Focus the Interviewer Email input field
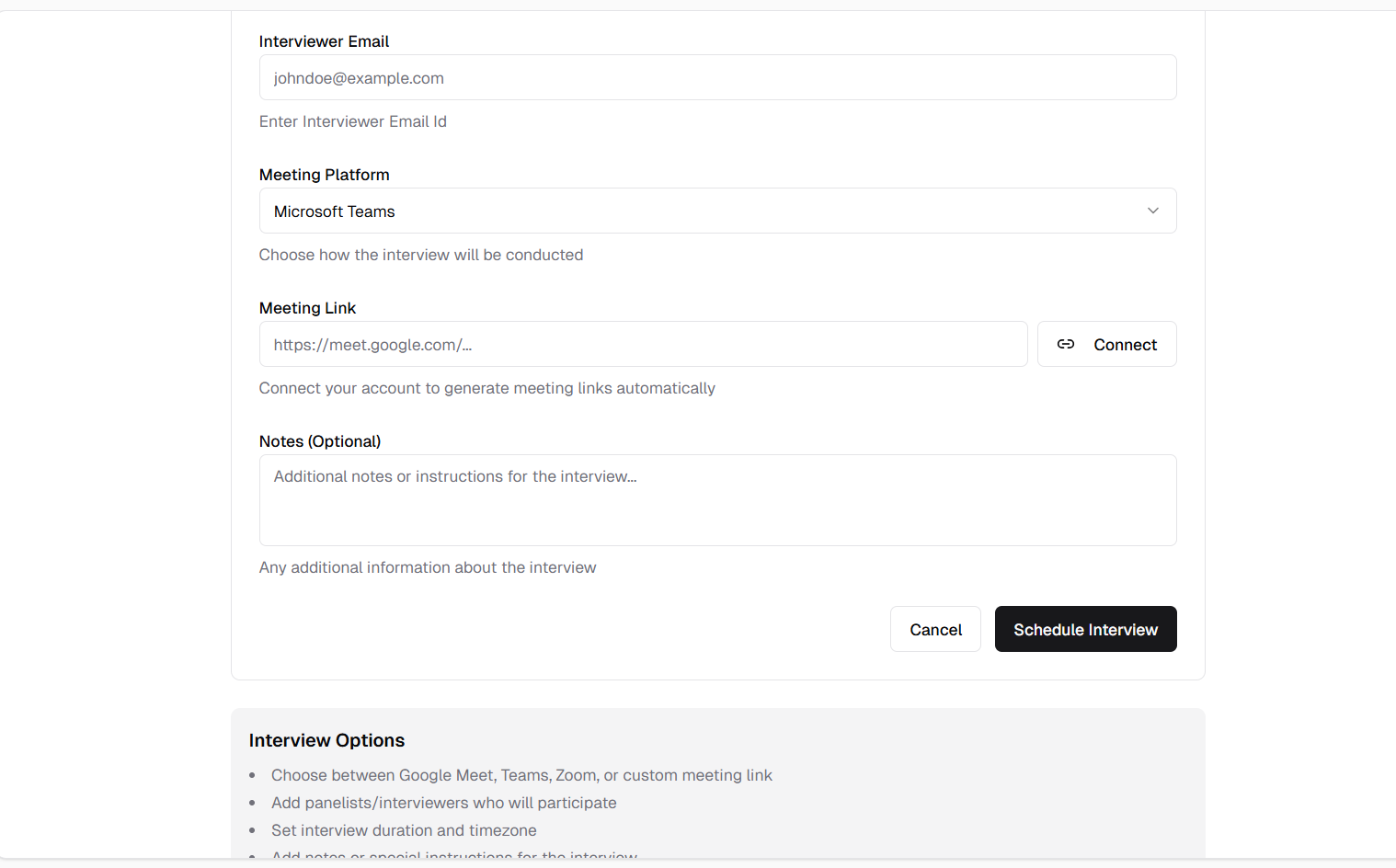The height and width of the screenshot is (868, 1396). click(x=717, y=78)
